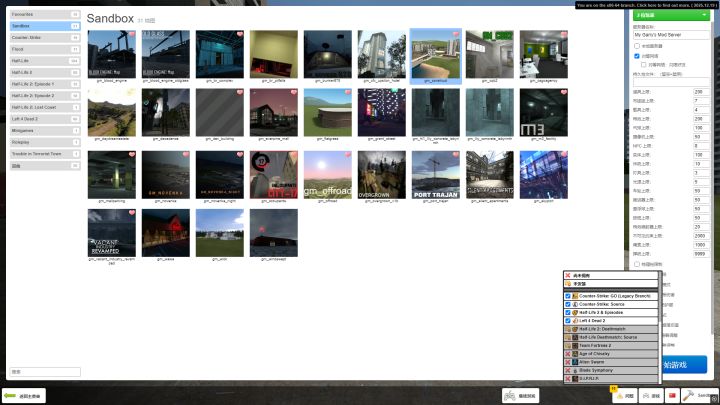Image resolution: width=720 pixels, height=405 pixels.
Task: Choose the gm_flatgrass map thumbnail
Action: click(x=327, y=112)
